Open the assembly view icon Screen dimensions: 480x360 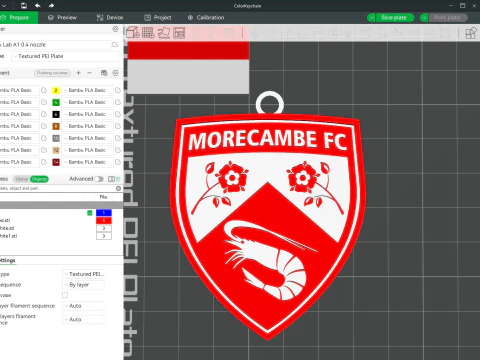(471, 33)
